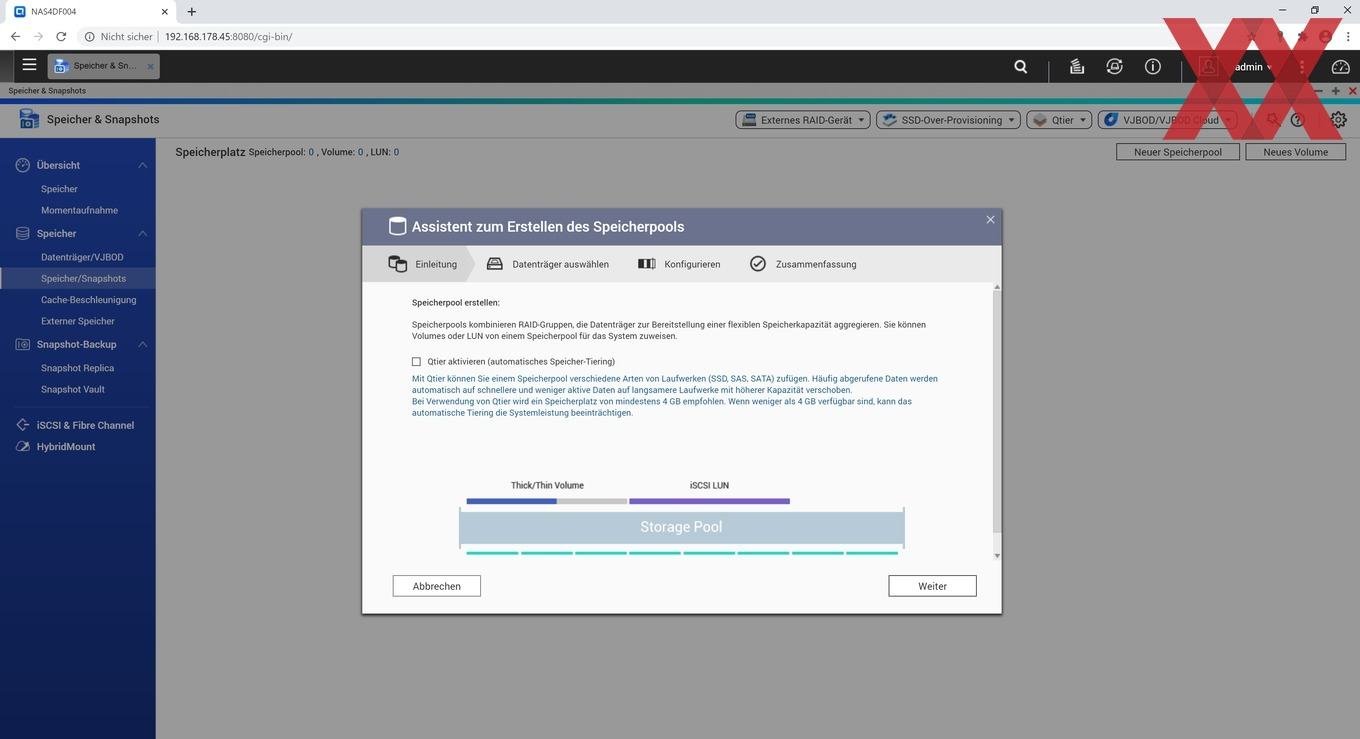1360x739 pixels.
Task: Go back in the browser
Action: 15,37
